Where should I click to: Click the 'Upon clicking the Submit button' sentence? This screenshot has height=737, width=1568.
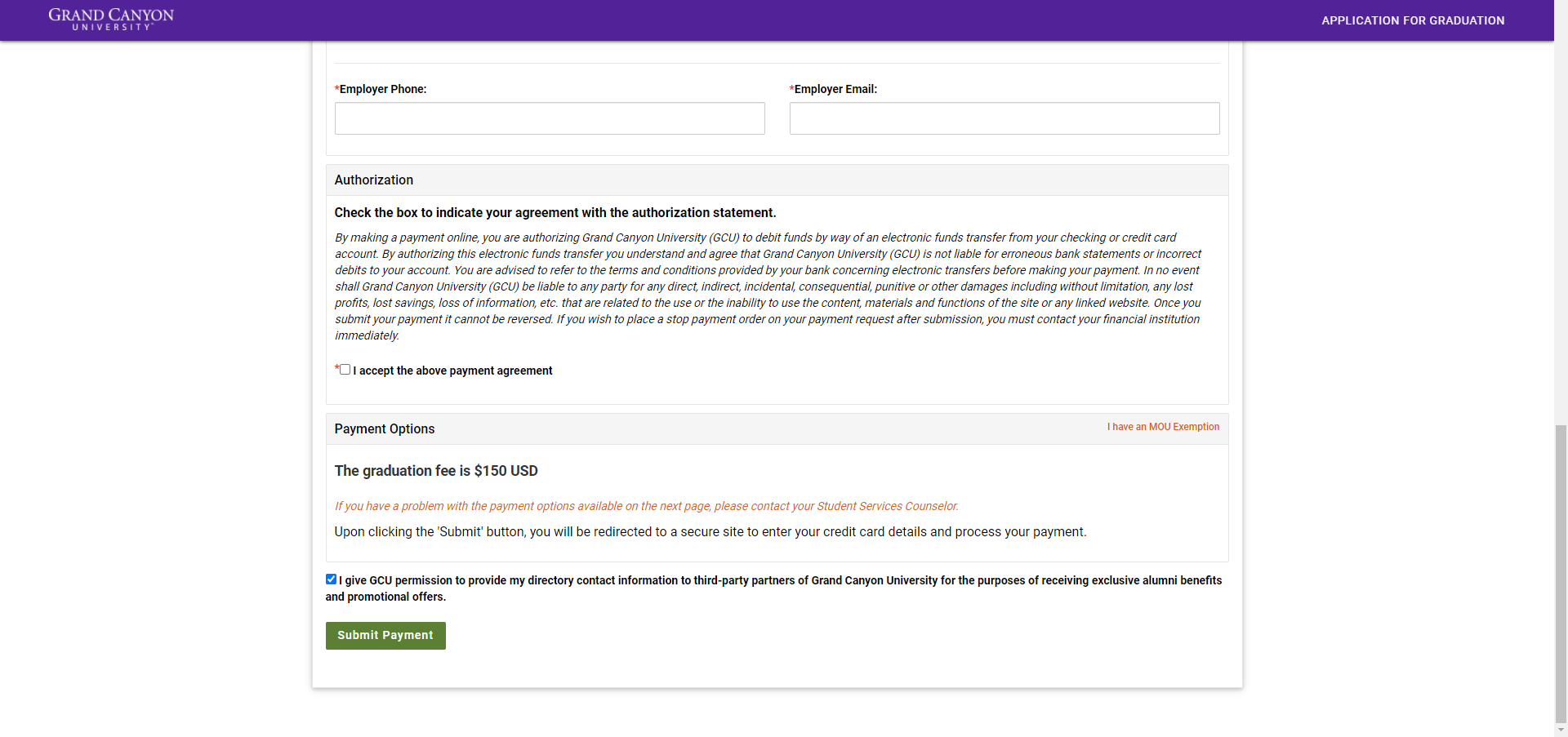point(710,532)
